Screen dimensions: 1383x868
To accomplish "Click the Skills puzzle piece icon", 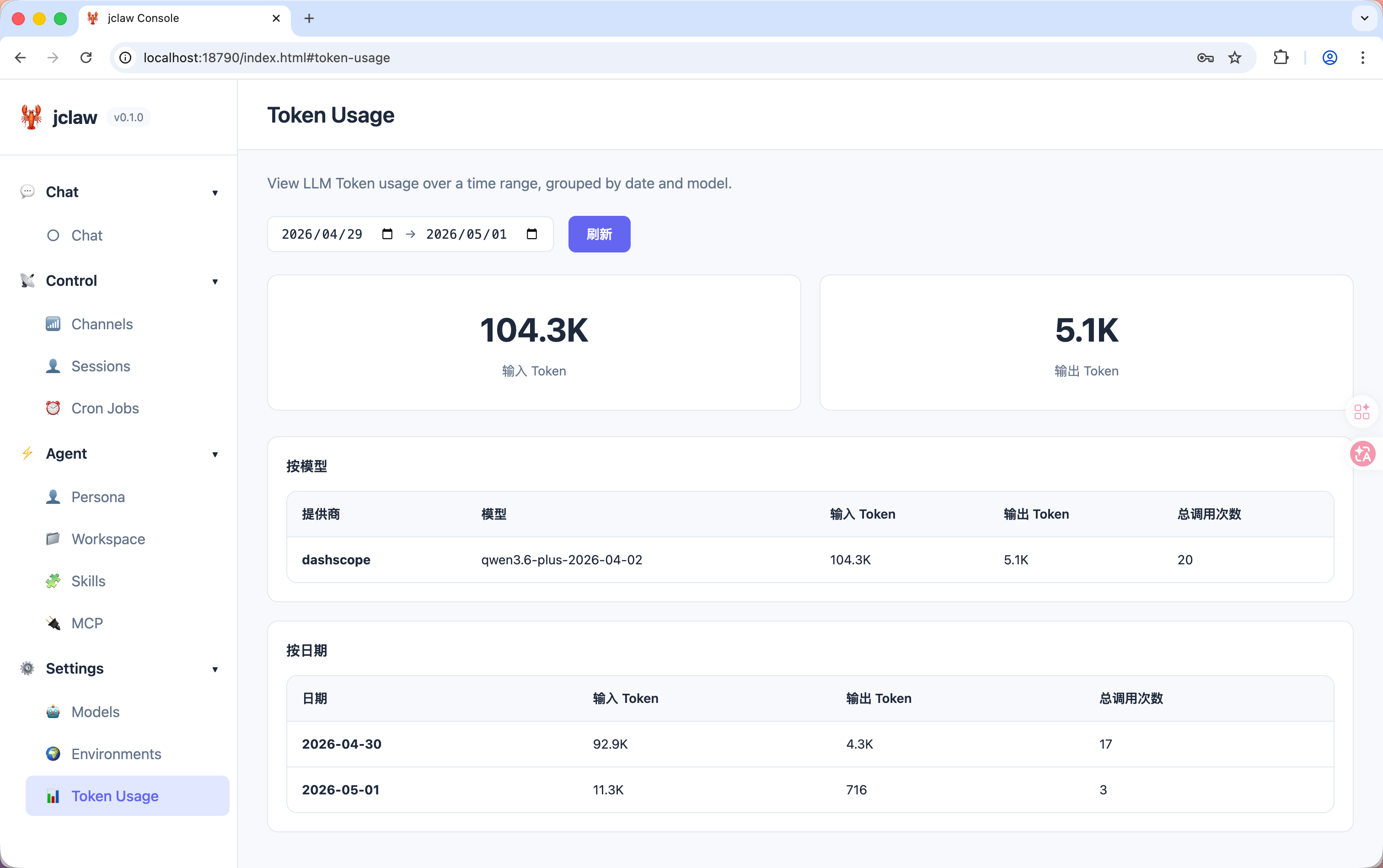I will pos(53,580).
